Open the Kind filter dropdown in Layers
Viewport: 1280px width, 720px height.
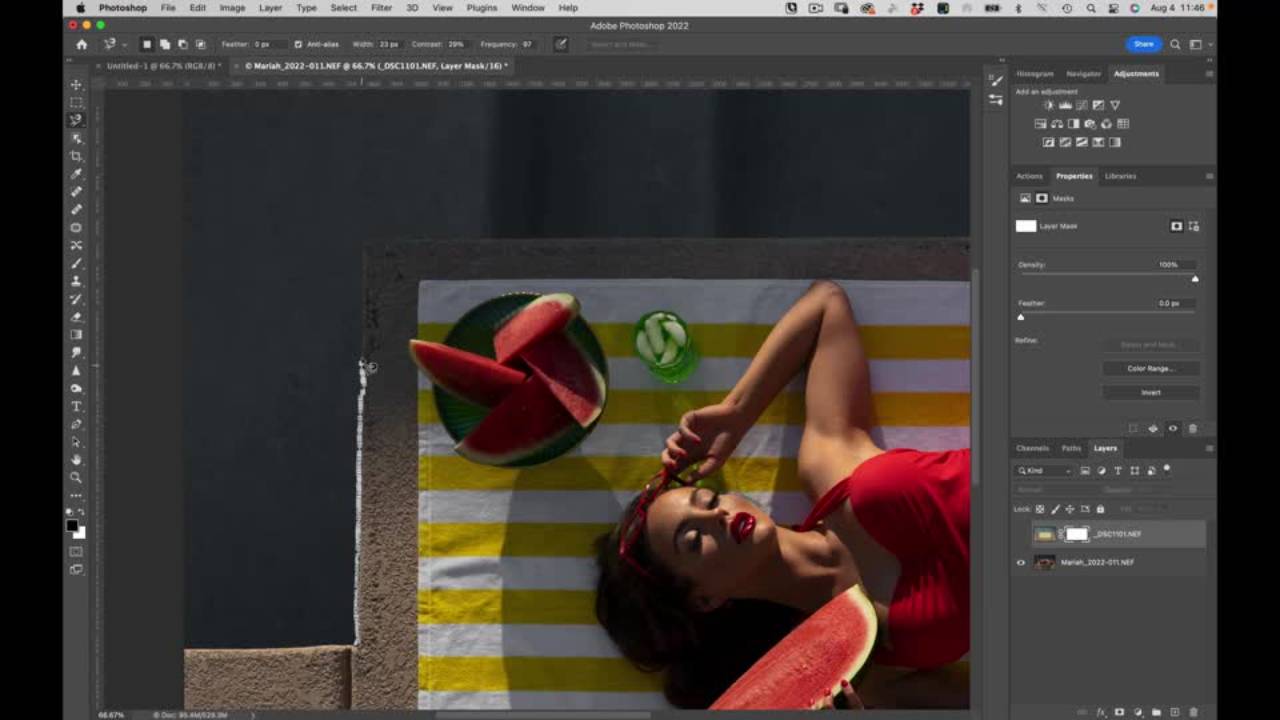click(1044, 470)
